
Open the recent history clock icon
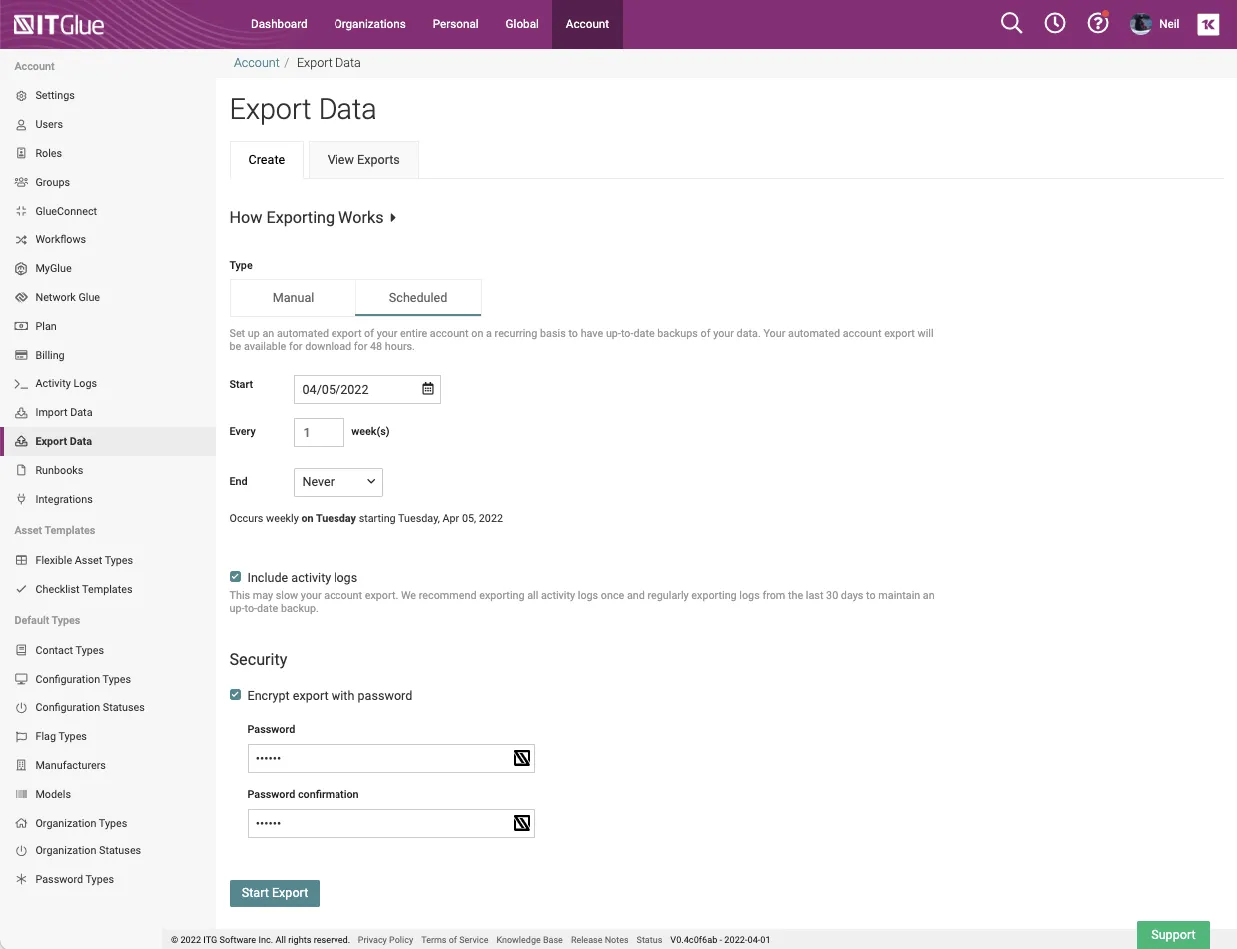[1055, 24]
